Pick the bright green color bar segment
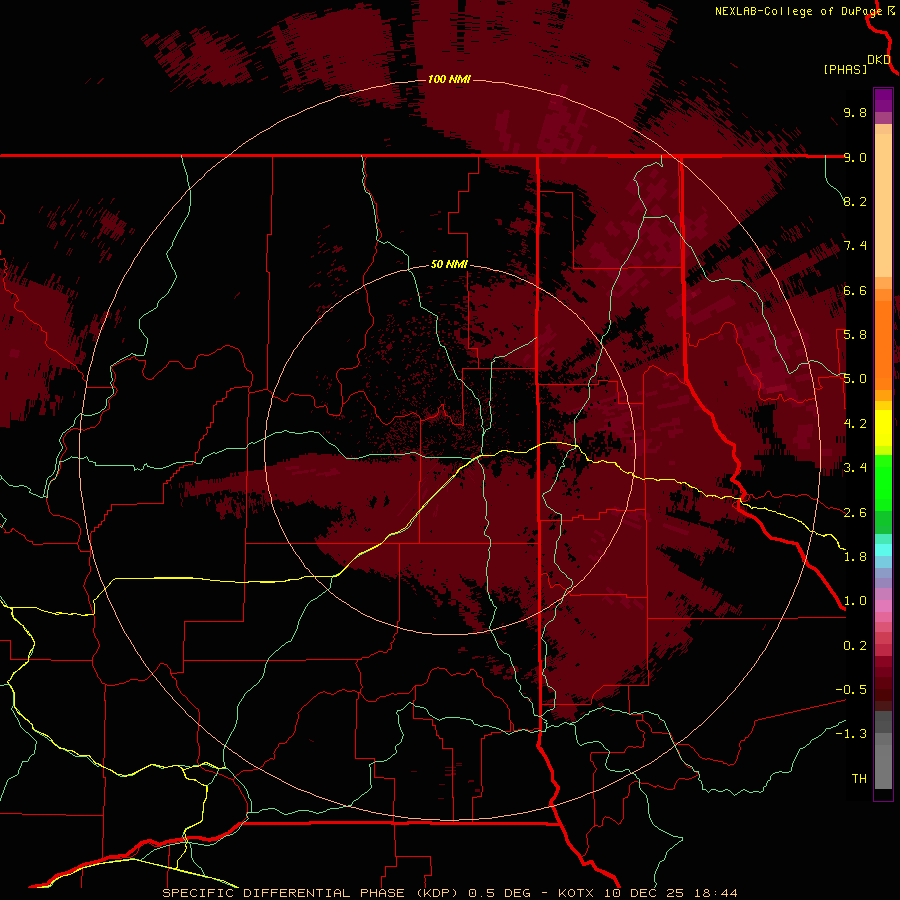Viewport: 900px width, 900px height. tap(883, 483)
